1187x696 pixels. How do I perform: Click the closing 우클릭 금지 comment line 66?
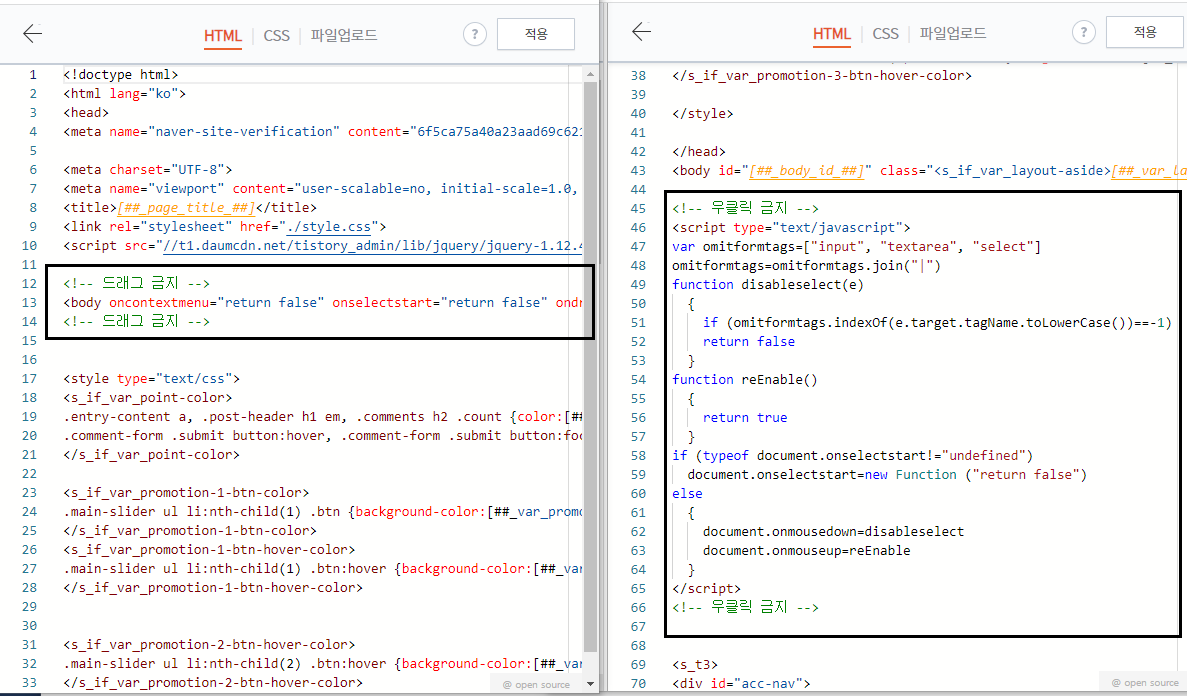746,607
